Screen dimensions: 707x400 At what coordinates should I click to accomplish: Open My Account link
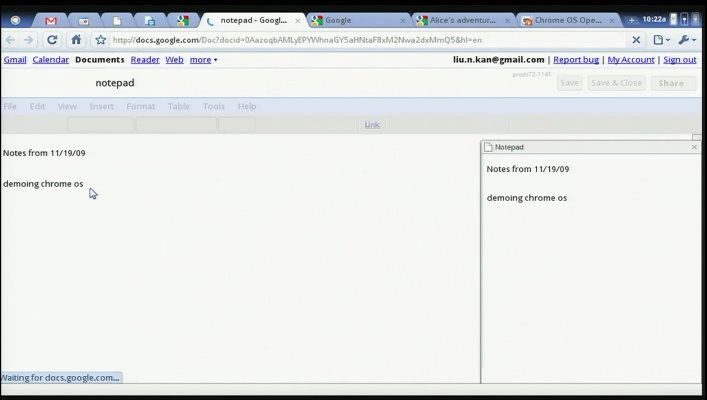click(631, 60)
